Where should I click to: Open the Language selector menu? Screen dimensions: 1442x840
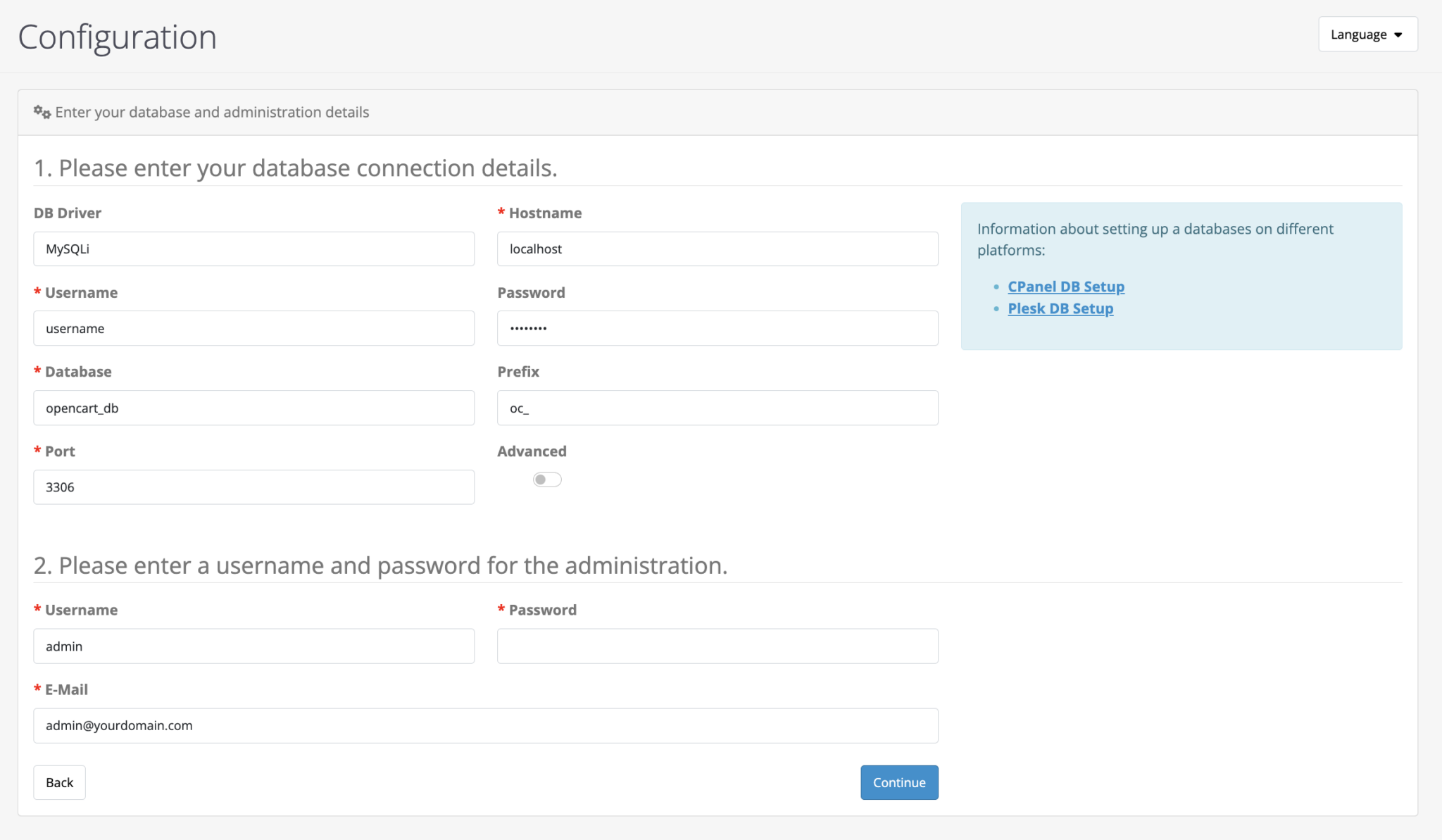click(1366, 34)
